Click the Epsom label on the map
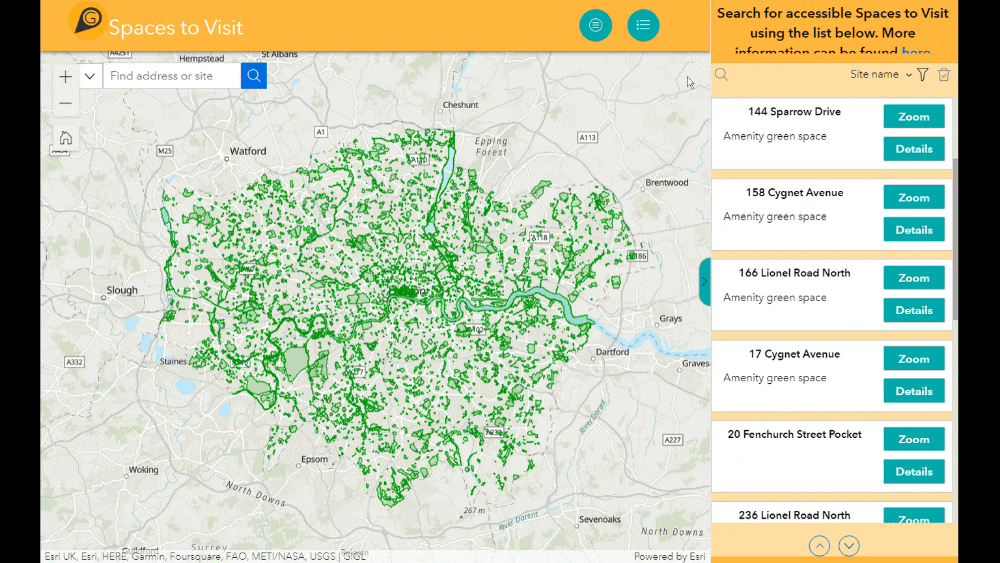The width and height of the screenshot is (1000, 563). point(314,459)
